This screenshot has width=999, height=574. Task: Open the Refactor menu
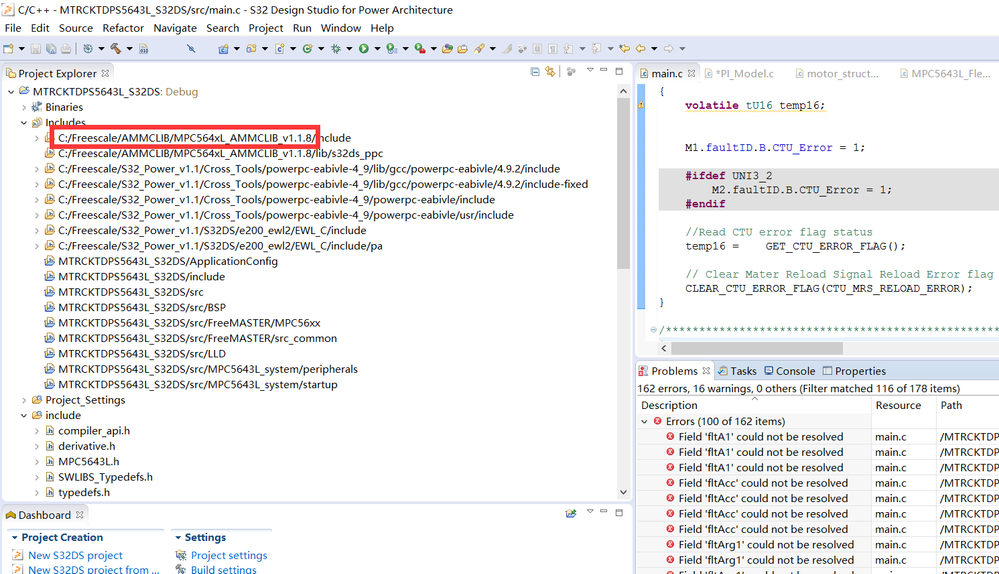pos(123,28)
